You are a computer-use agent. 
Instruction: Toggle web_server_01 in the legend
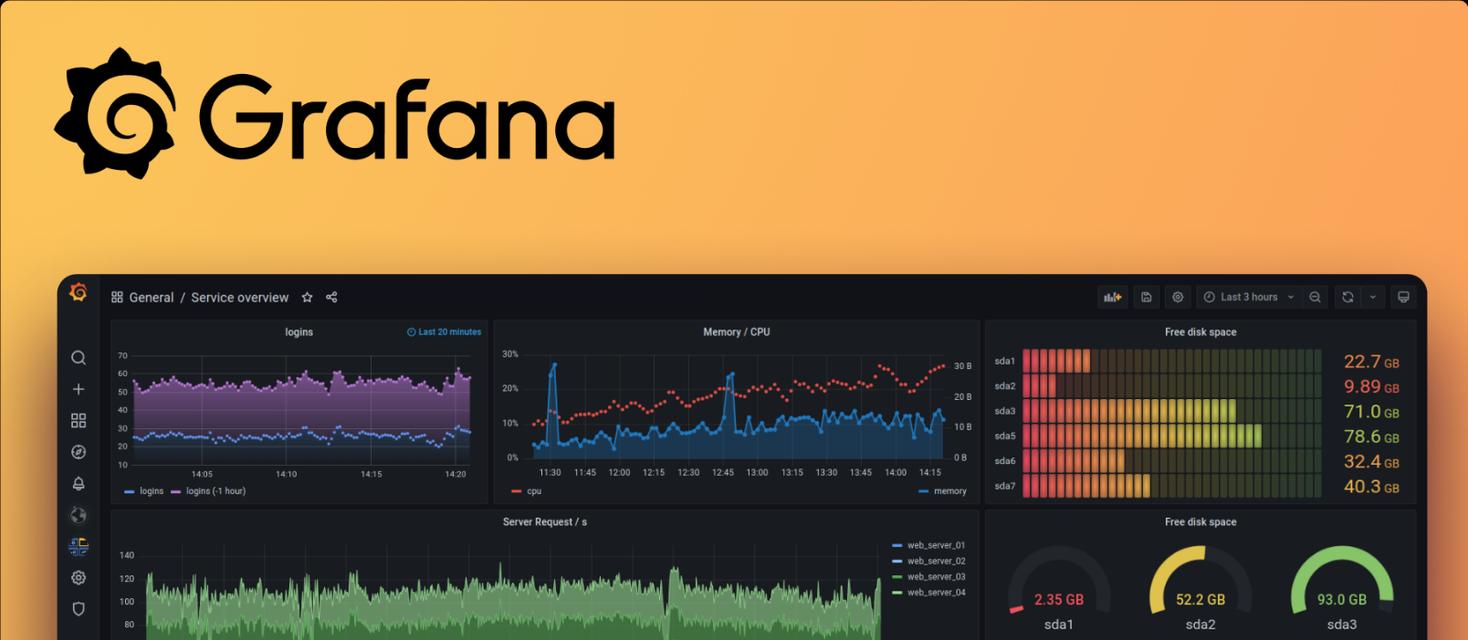point(929,546)
